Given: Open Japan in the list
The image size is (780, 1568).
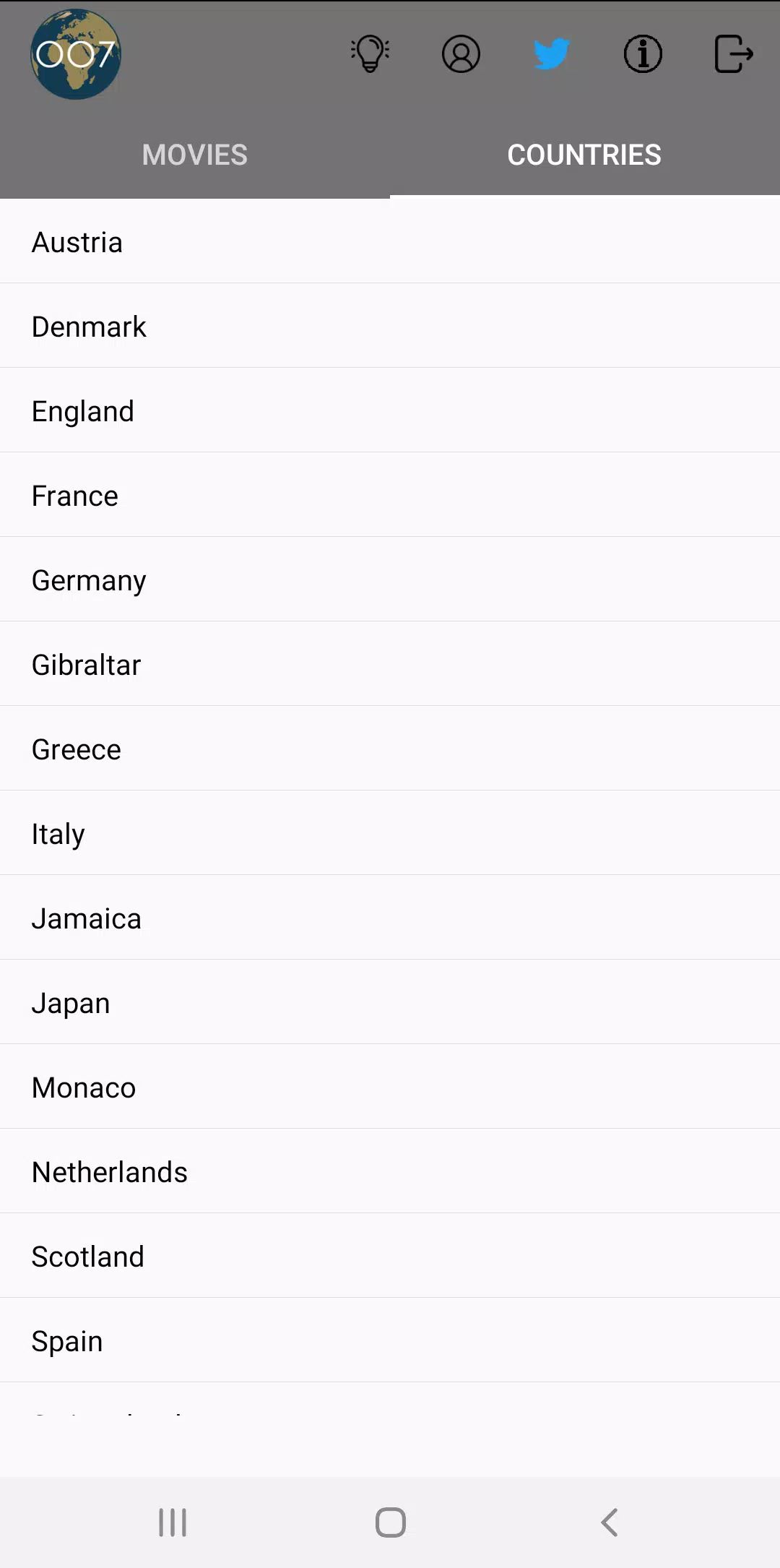Looking at the screenshot, I should (390, 1002).
